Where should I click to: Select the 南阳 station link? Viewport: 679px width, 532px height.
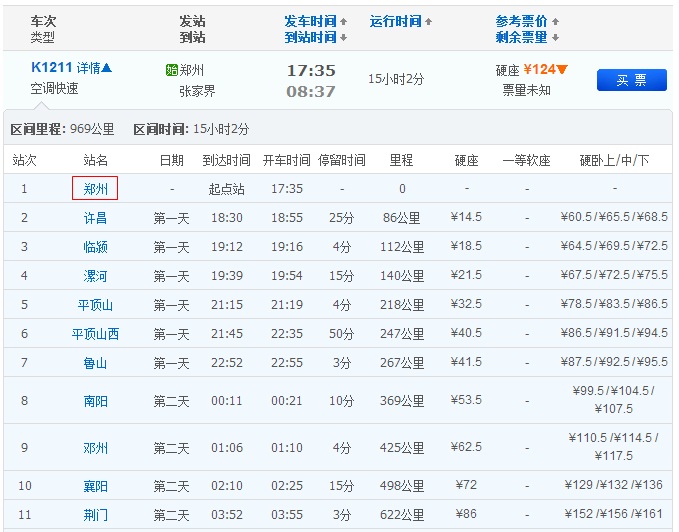(x=95, y=400)
